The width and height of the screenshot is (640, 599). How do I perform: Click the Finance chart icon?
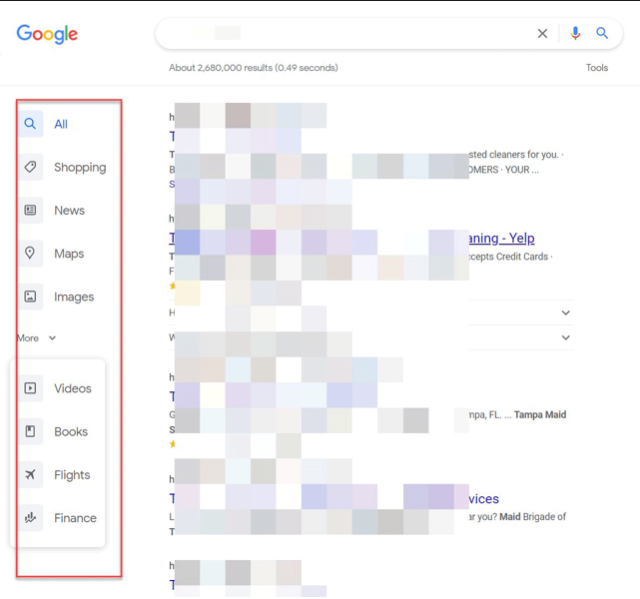point(30,518)
